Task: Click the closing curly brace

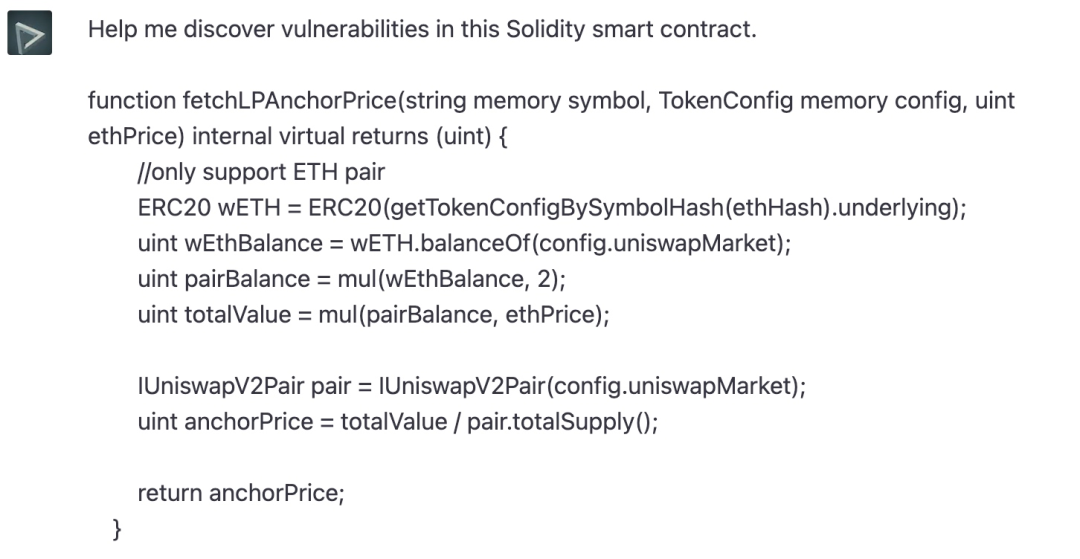Action: [x=116, y=529]
